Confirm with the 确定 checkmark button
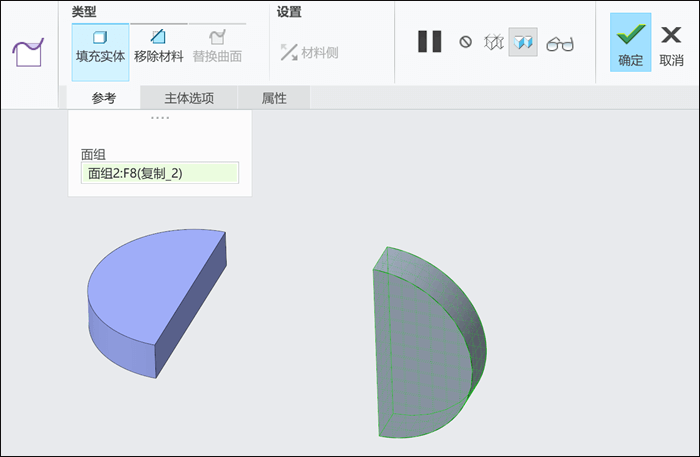 point(630,42)
